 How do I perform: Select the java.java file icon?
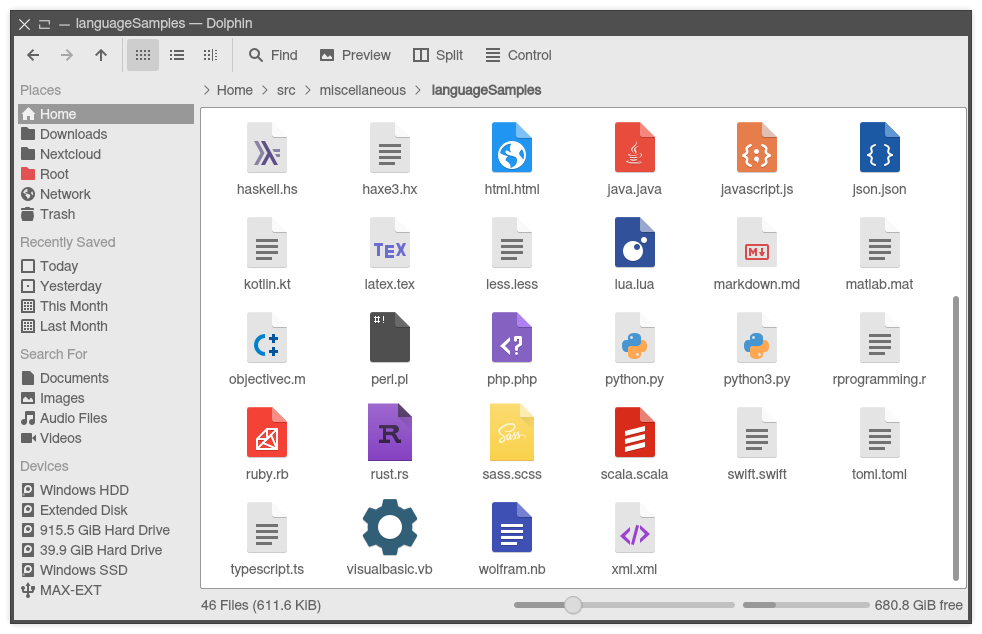point(634,148)
